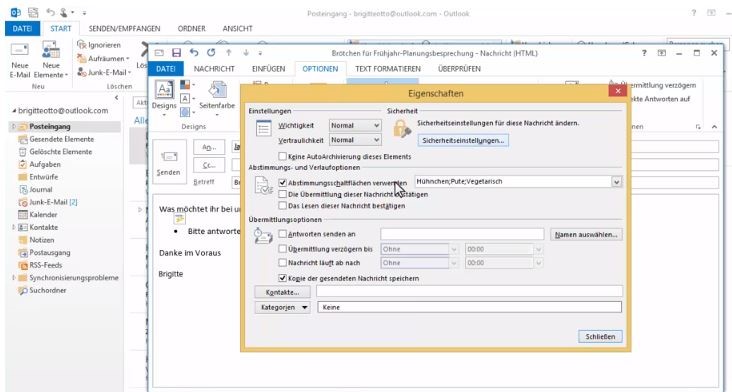Click the Antworten senden an text field

(x=462, y=234)
